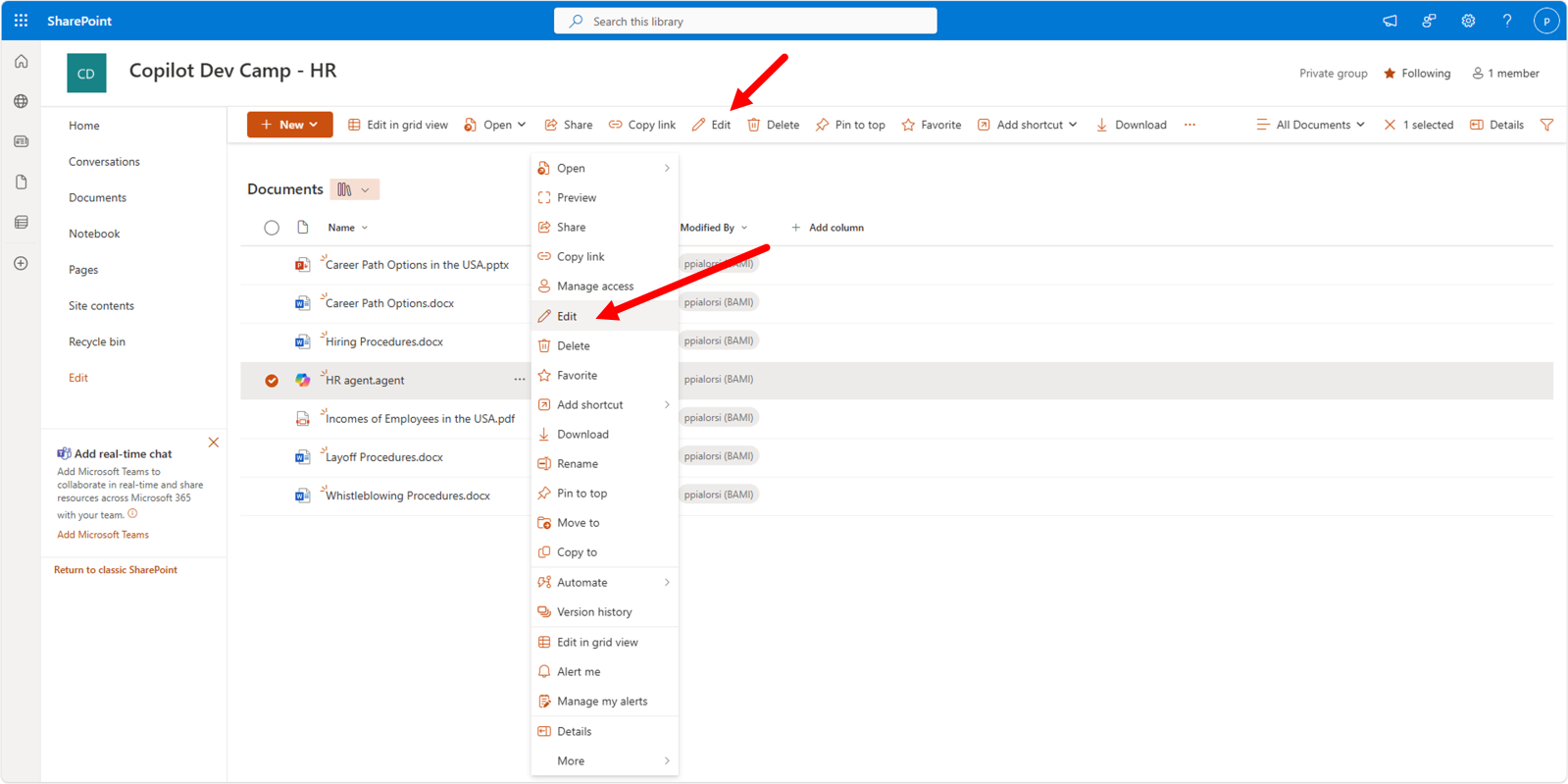Expand Add shortcut dropdown in command bar
Screen dimensions: 1568x784
pos(1073,125)
